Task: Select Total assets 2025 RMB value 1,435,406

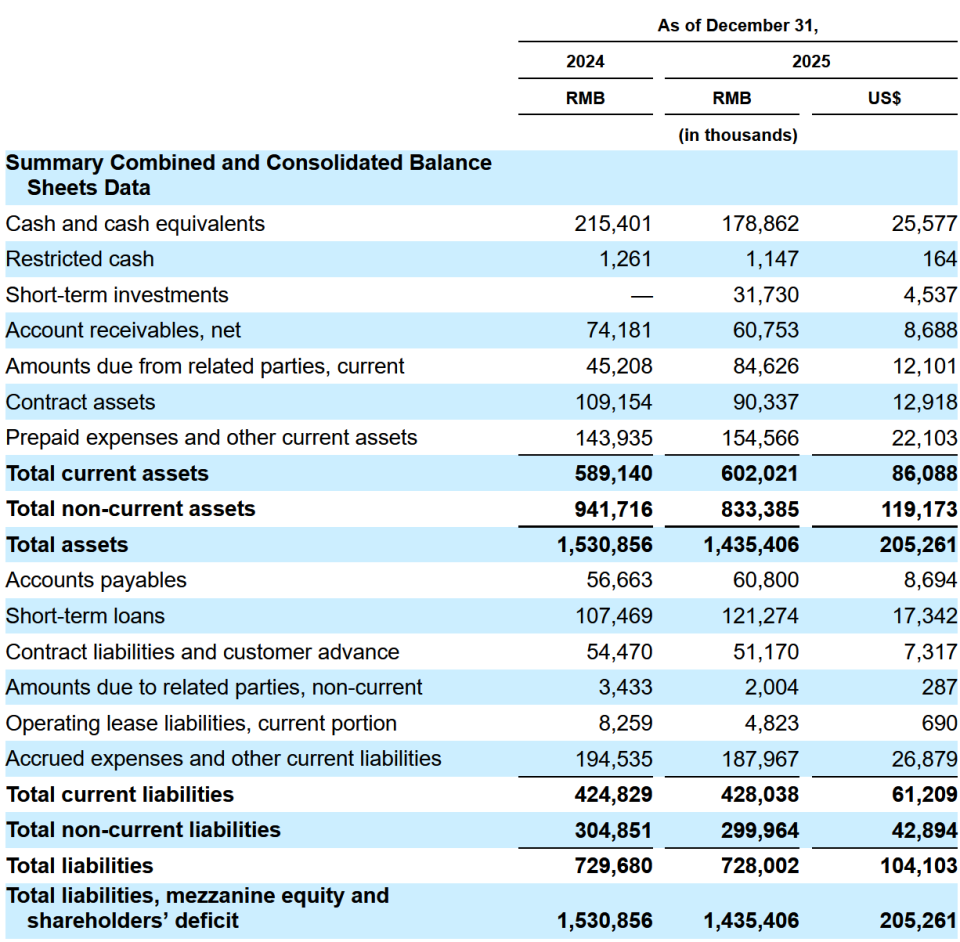Action: point(751,545)
